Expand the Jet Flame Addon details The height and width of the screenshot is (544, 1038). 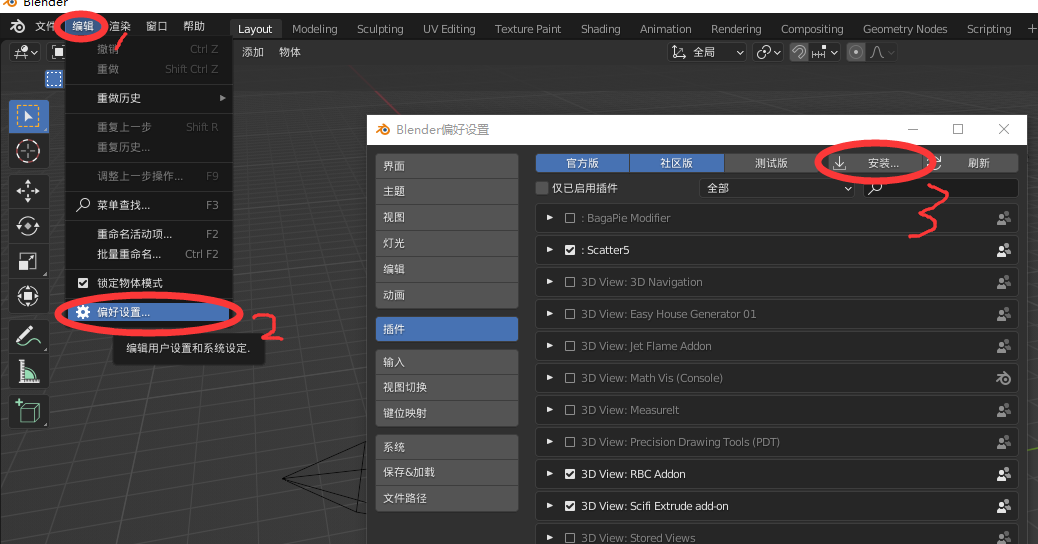tap(549, 346)
